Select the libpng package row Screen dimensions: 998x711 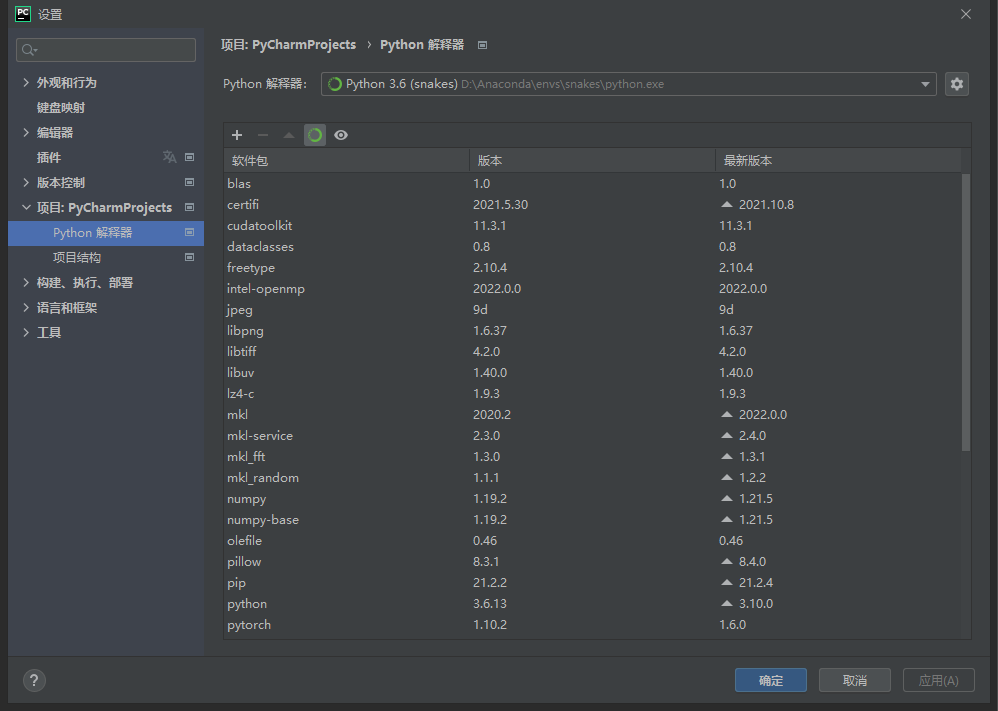click(593, 330)
